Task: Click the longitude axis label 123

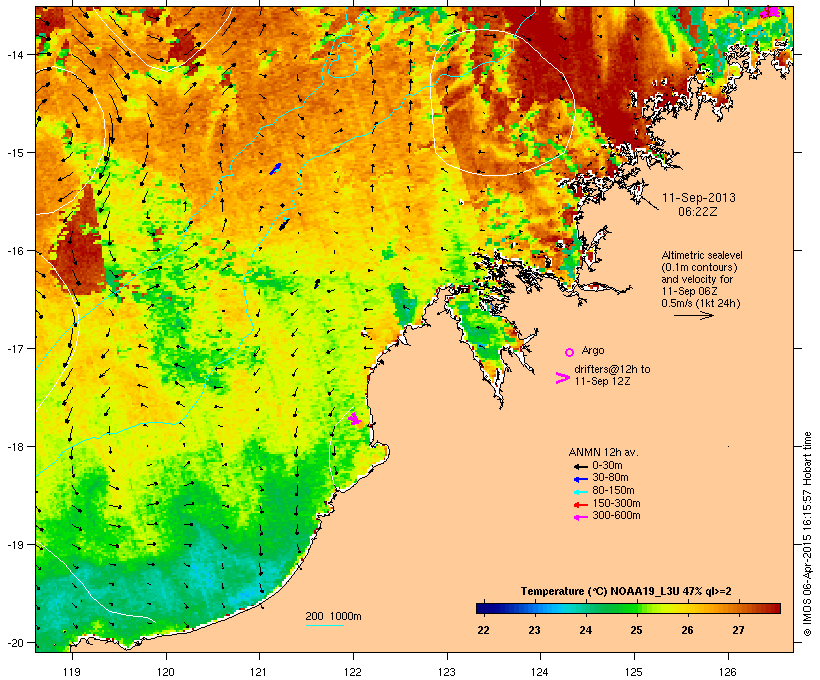Action: pyautogui.click(x=447, y=672)
